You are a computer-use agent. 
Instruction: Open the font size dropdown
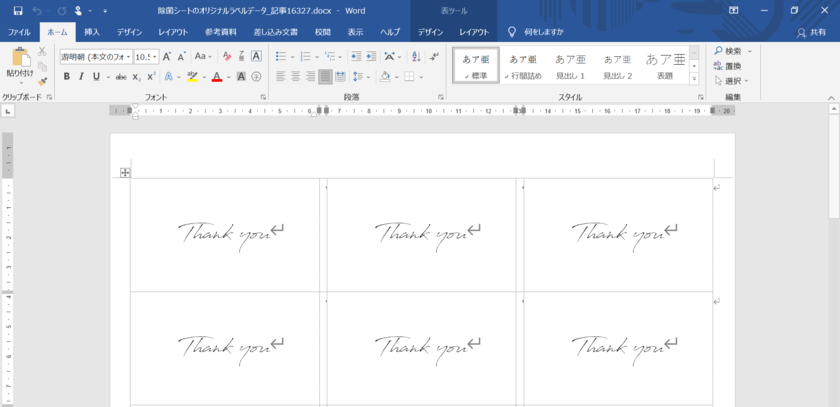pyautogui.click(x=155, y=57)
